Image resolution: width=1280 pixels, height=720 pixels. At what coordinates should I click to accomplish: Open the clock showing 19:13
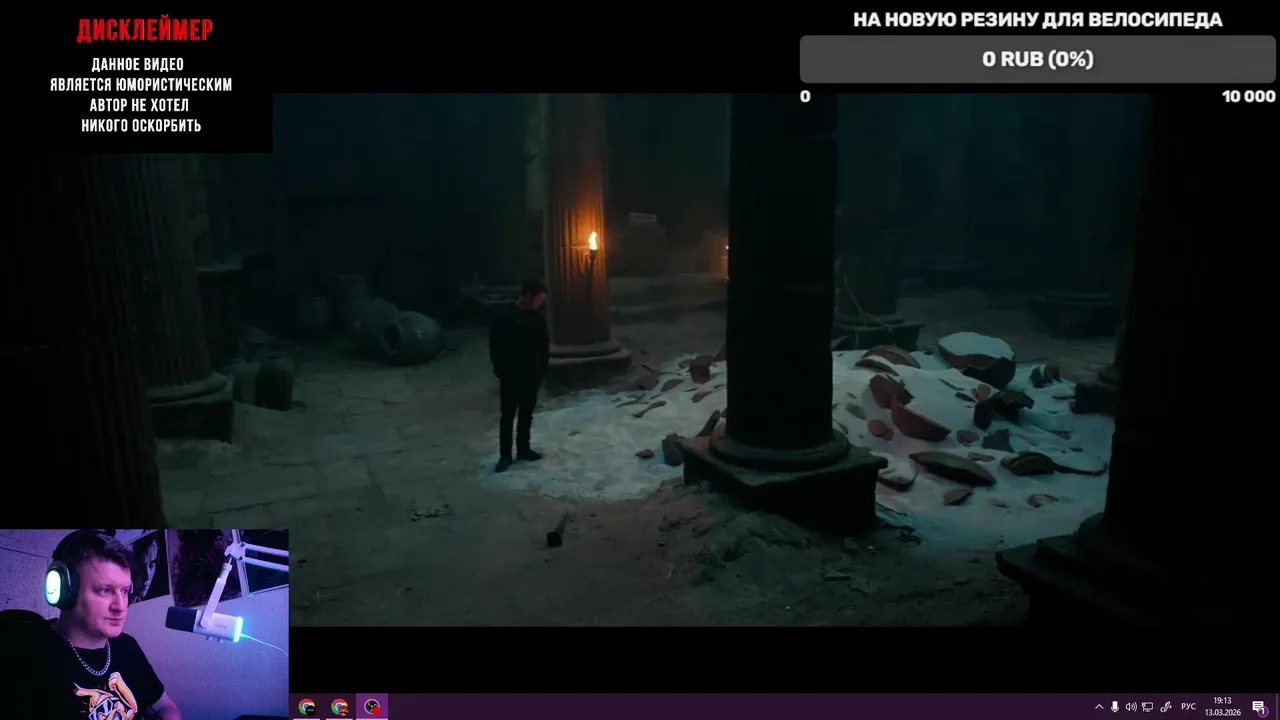[1222, 707]
